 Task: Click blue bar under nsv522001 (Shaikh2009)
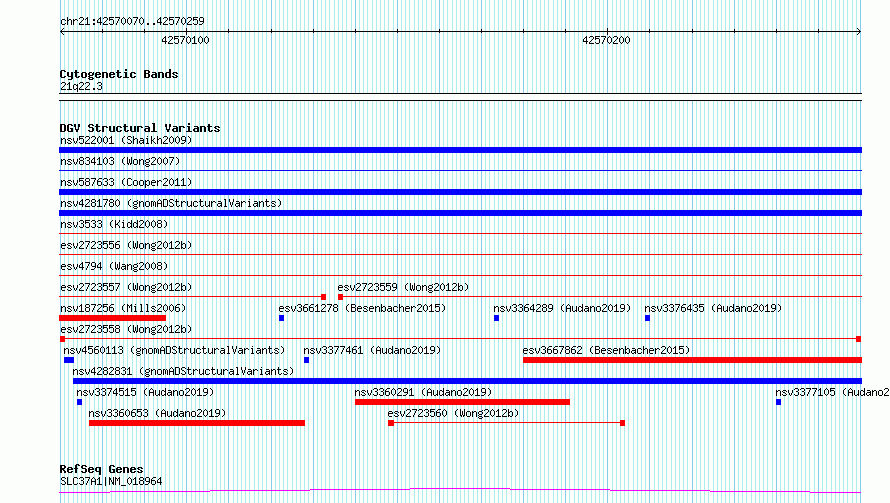pyautogui.click(x=460, y=150)
